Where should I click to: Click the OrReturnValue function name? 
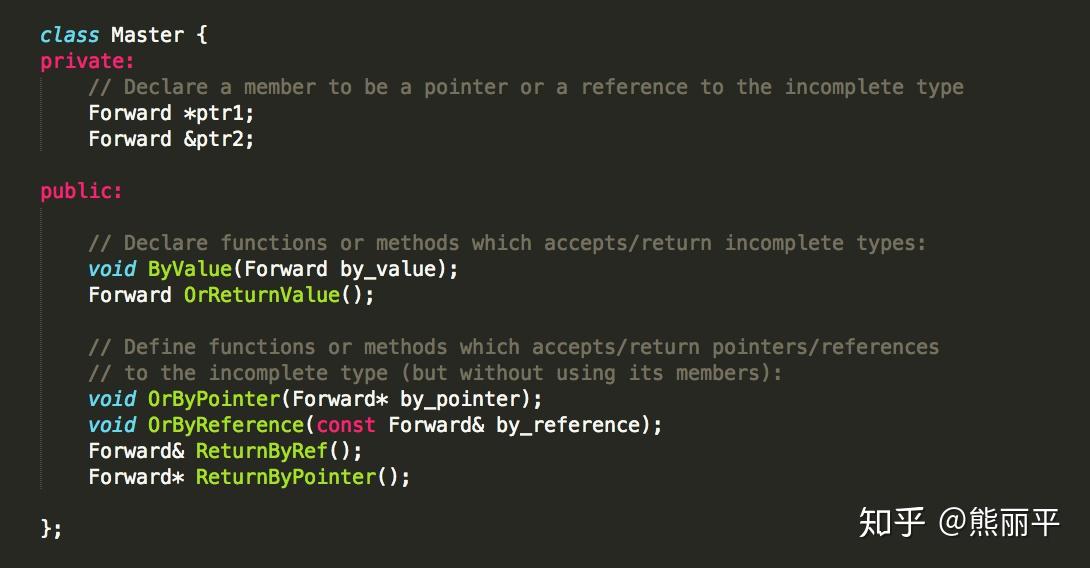click(x=261, y=295)
